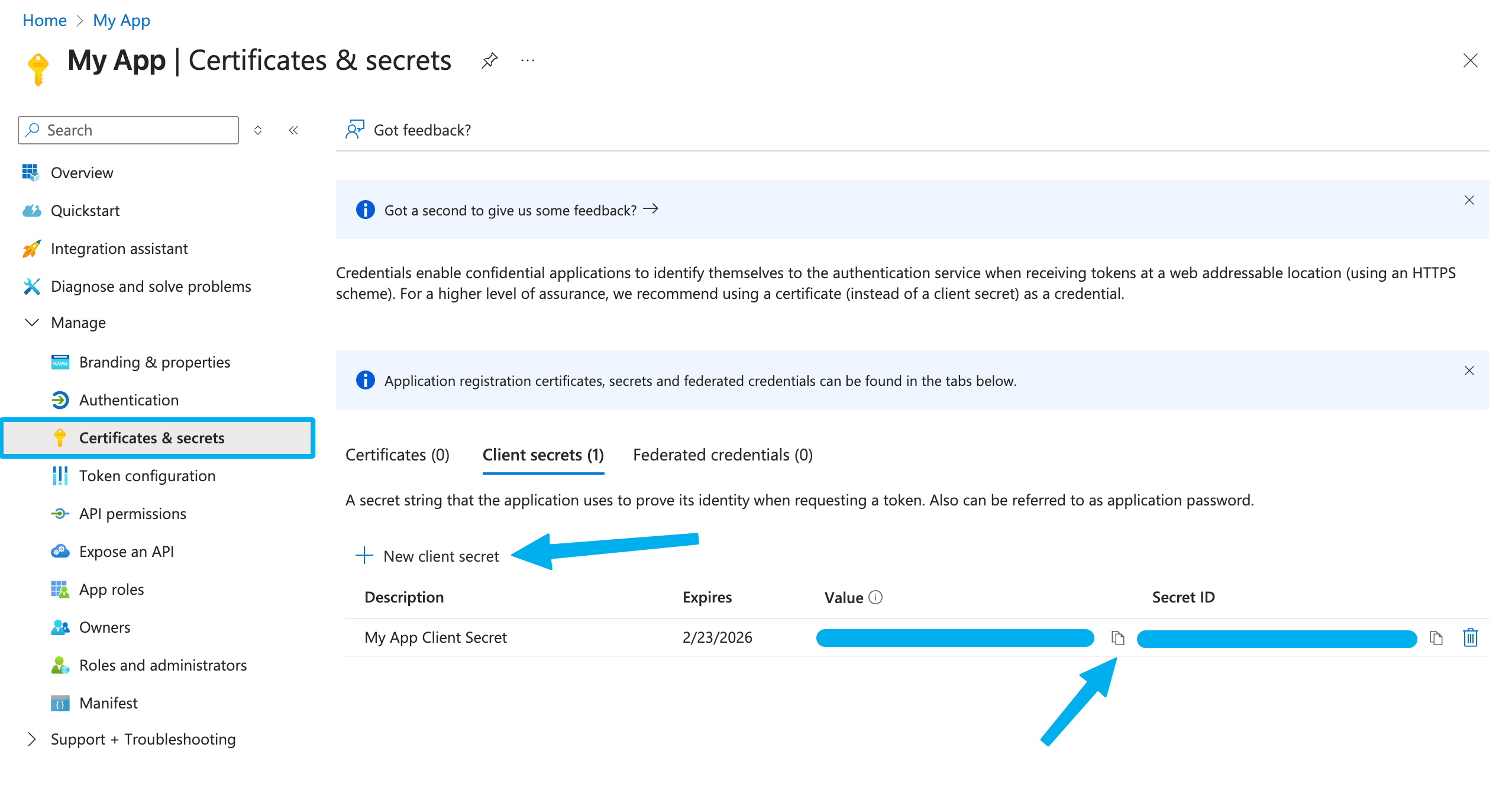
Task: Show the Value info tooltip
Action: [x=876, y=597]
